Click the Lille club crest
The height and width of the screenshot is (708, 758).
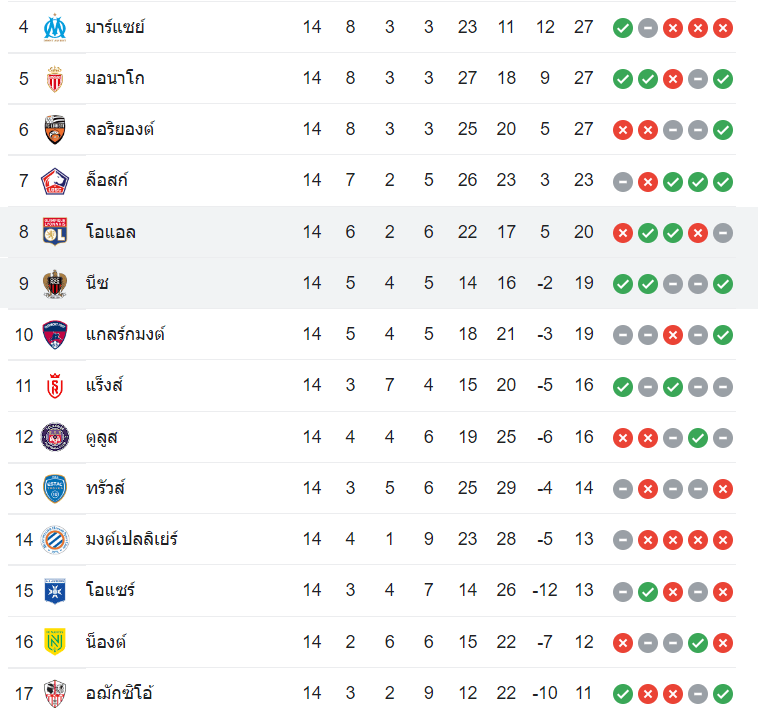(55, 181)
